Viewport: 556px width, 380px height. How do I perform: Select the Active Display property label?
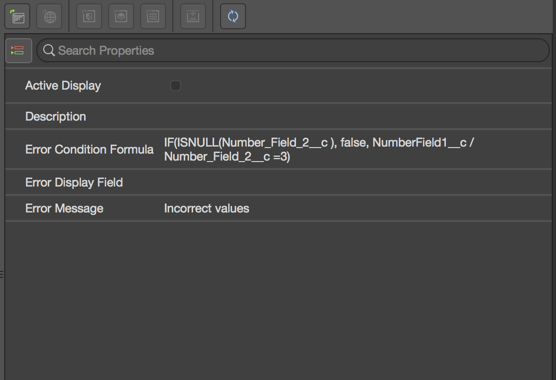(63, 86)
